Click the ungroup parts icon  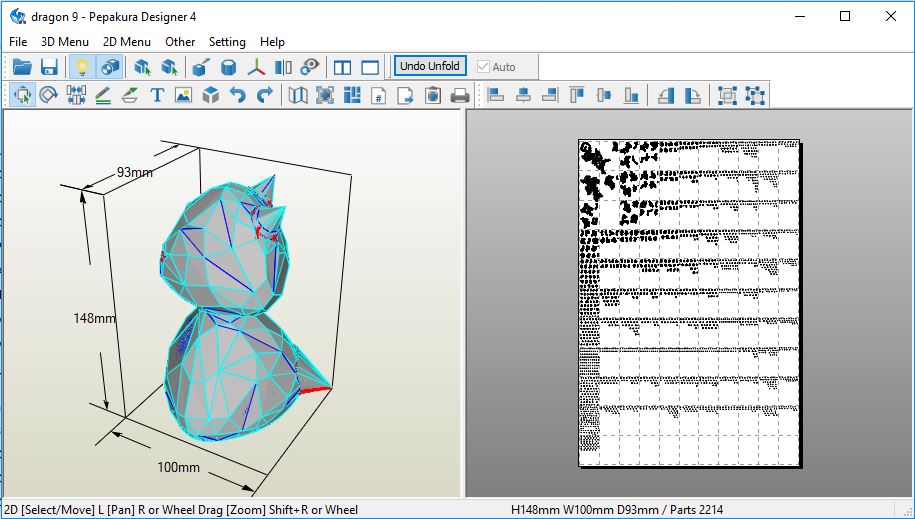click(755, 95)
